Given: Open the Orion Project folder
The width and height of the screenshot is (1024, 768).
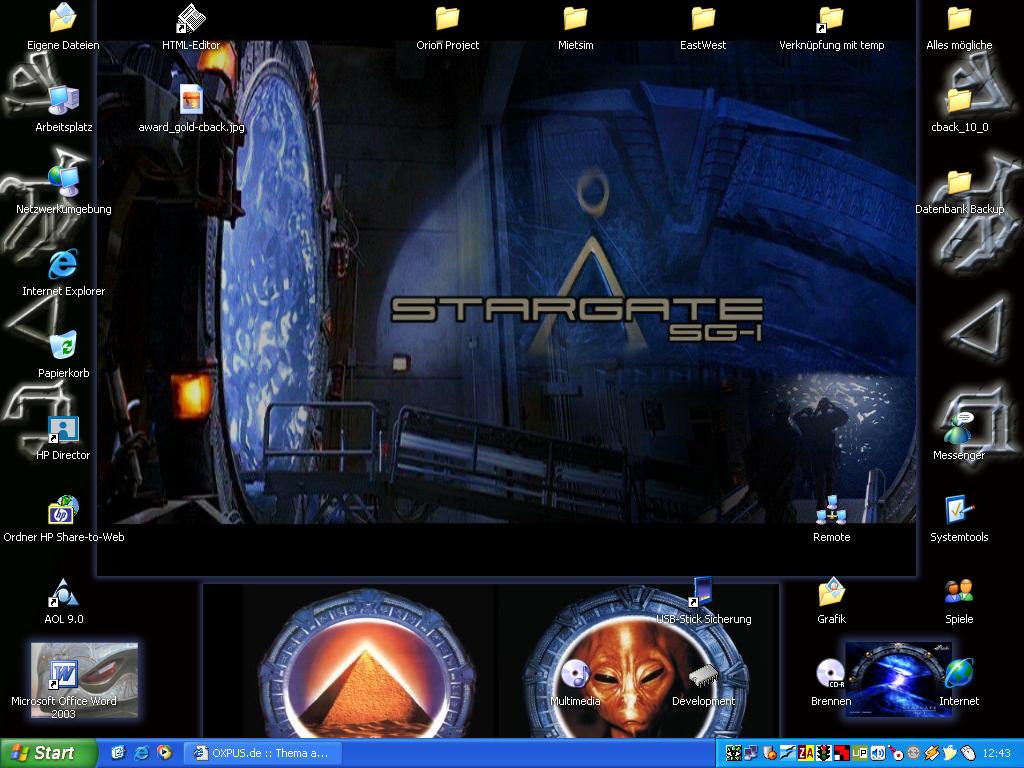Looking at the screenshot, I should coord(447,19).
